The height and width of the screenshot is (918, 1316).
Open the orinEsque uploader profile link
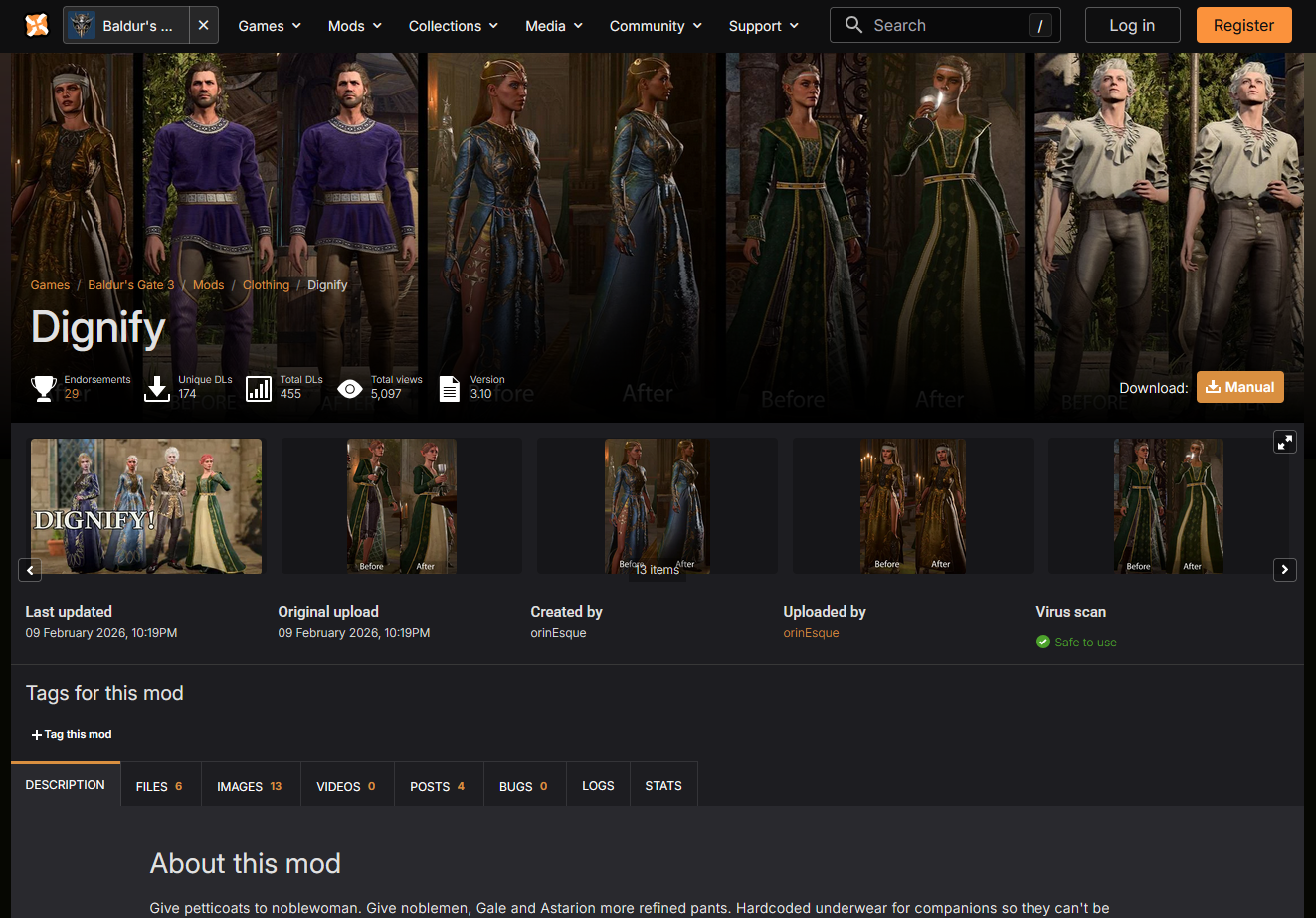[811, 633]
